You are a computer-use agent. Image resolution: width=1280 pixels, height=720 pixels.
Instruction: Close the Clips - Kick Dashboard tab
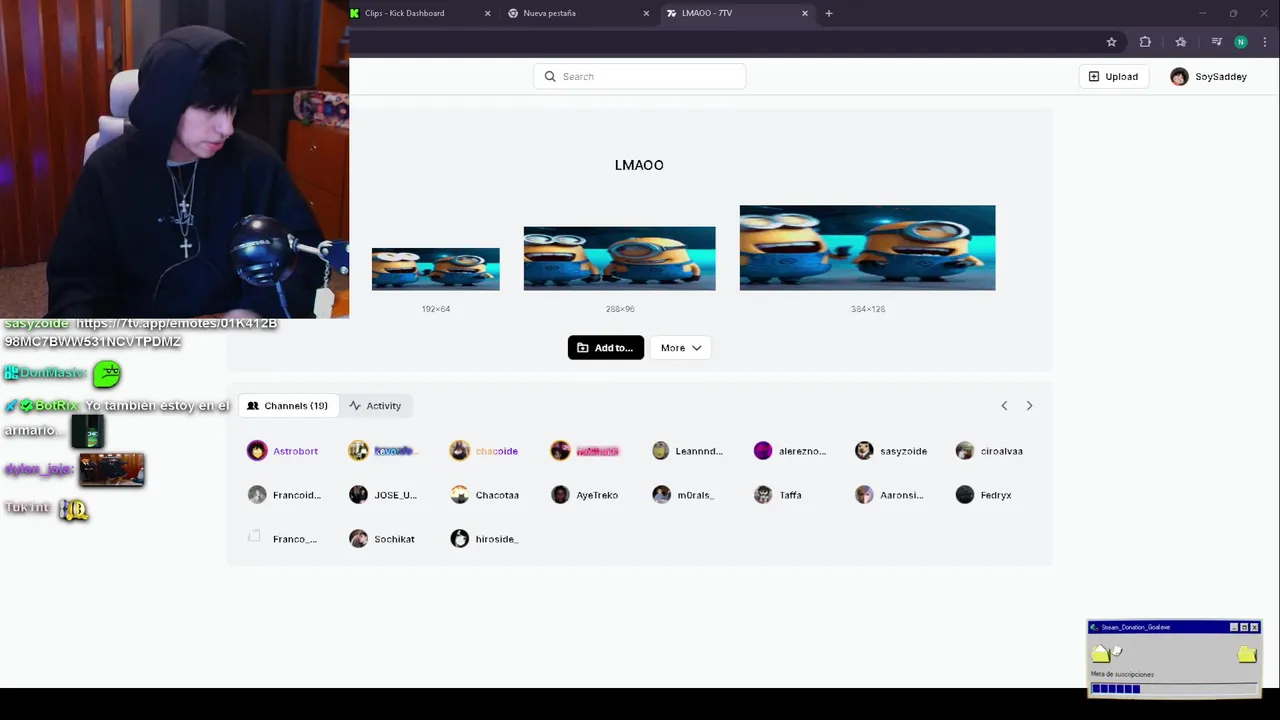pos(488,13)
